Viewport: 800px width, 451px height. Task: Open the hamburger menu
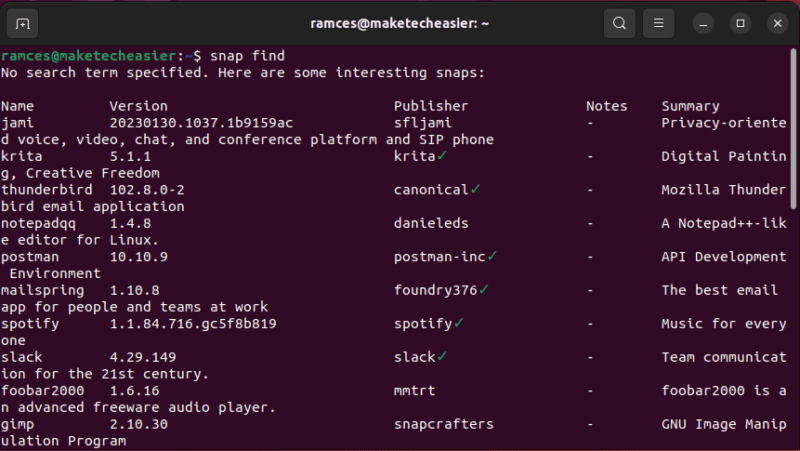click(x=659, y=23)
